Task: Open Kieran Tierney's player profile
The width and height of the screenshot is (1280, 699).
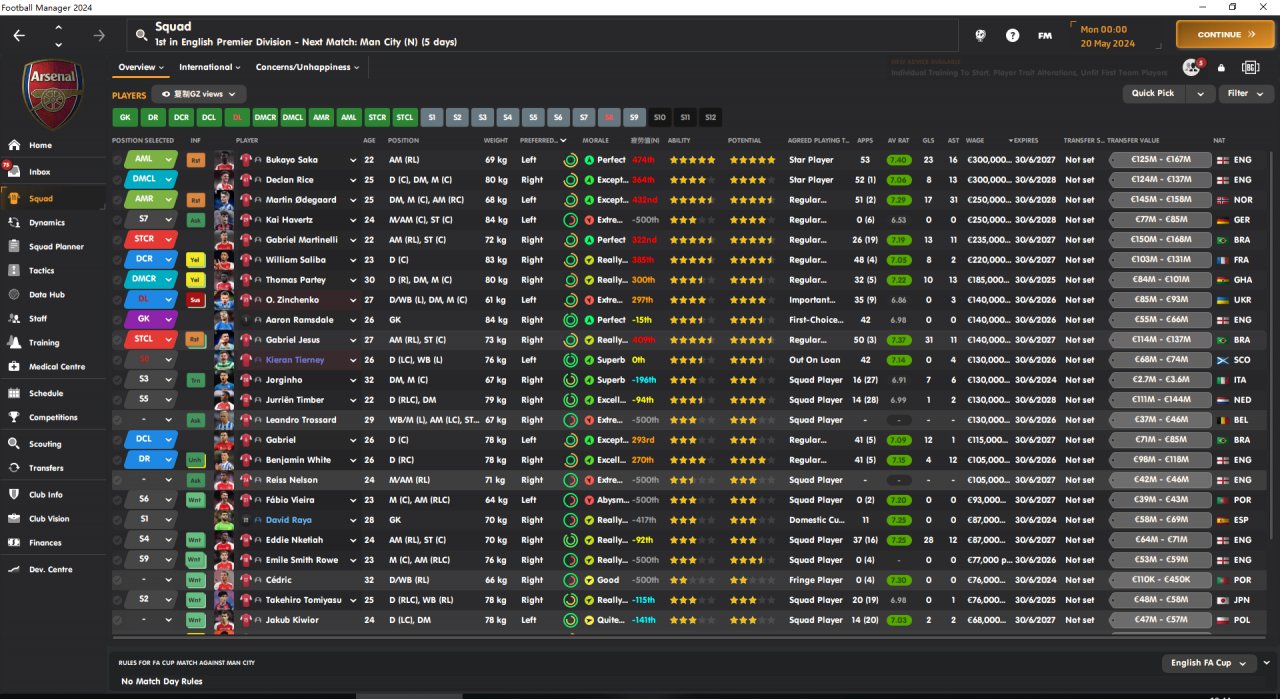Action: coord(295,360)
